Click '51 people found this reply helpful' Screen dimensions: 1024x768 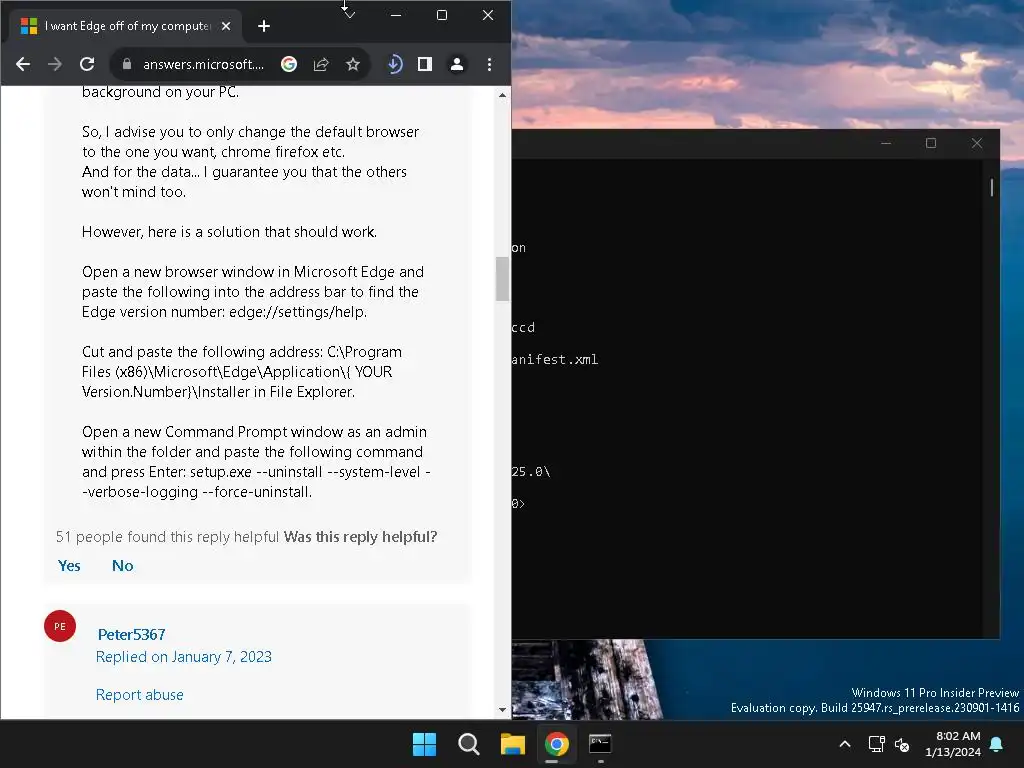(167, 537)
